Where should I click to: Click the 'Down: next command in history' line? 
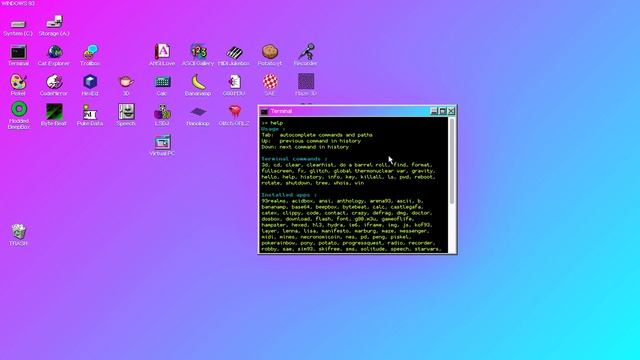point(305,147)
